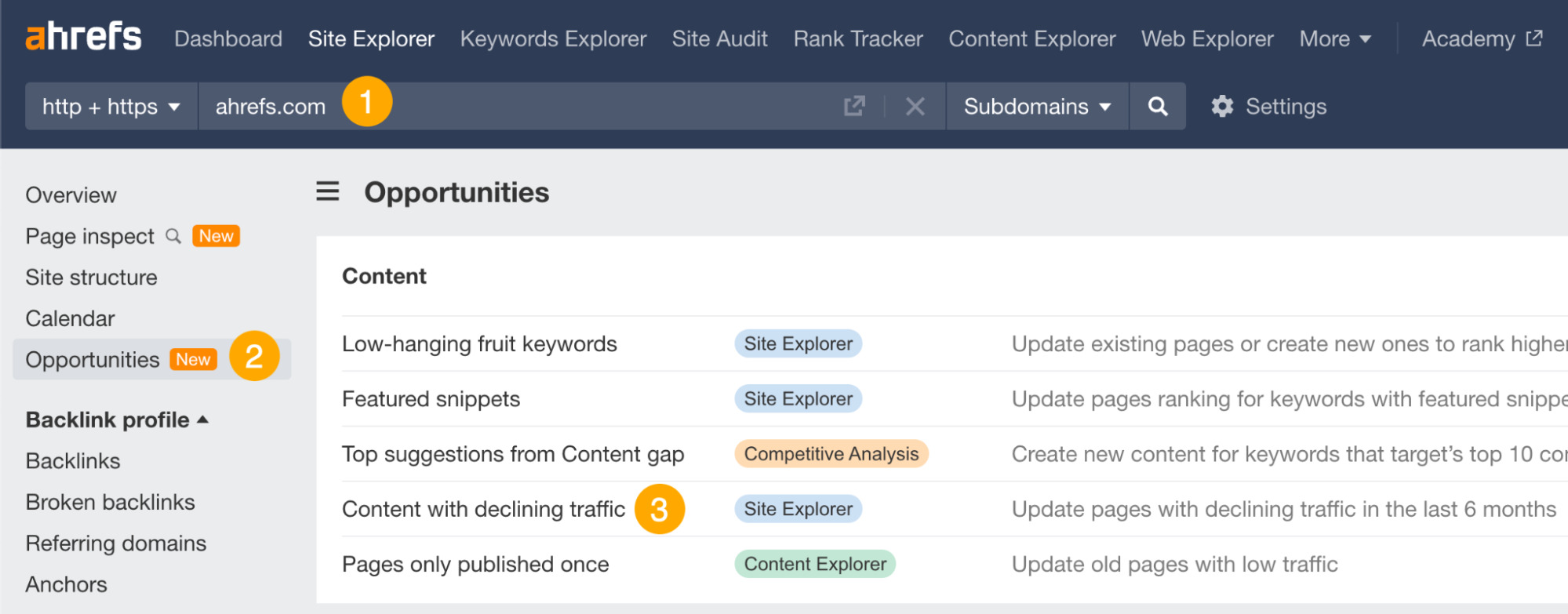Go to Dashboard
Viewport: 1568px width, 614px height.
tap(228, 38)
